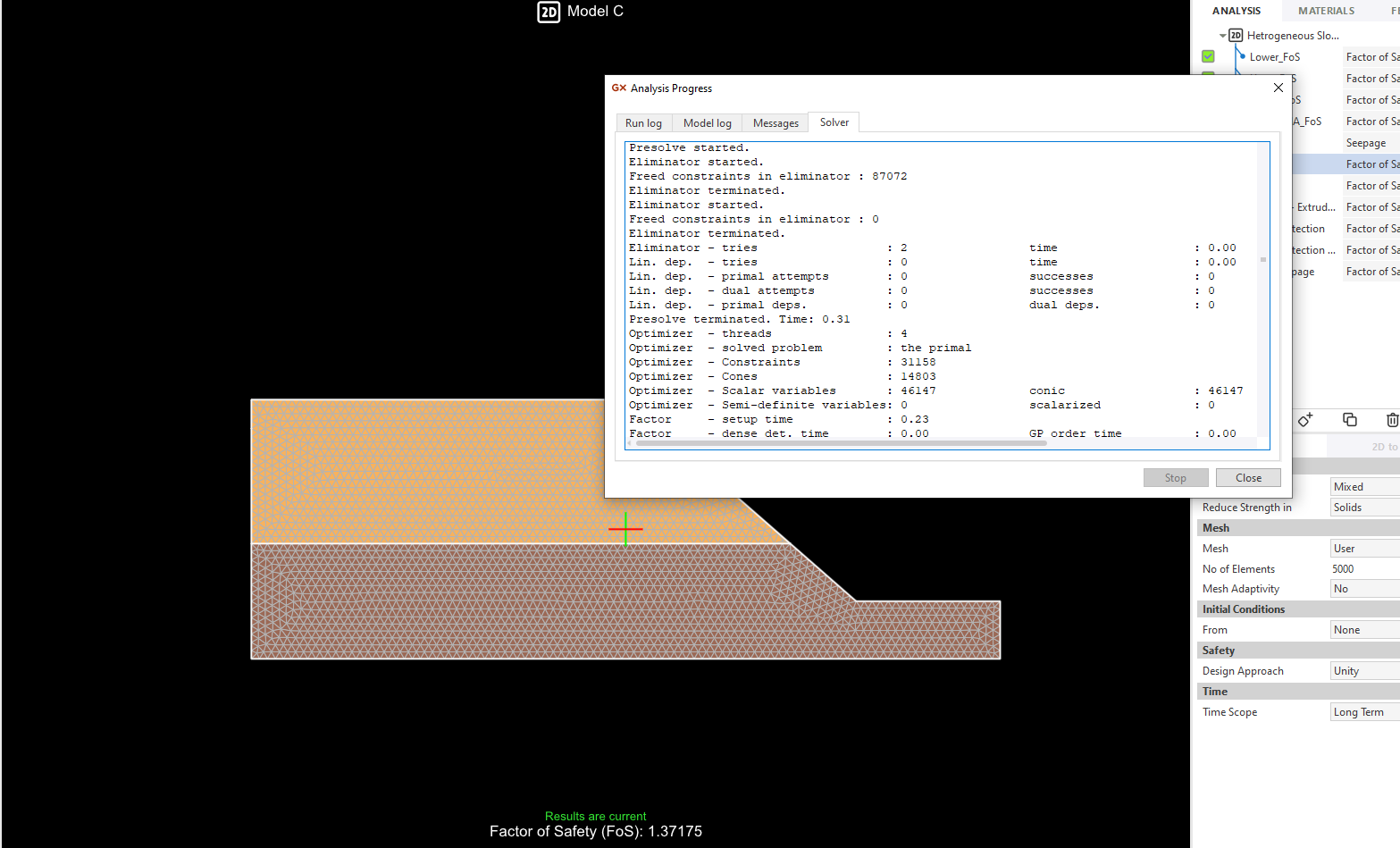Screen dimensions: 1400x848
Task: Click the add new stage icon
Action: 1305,419
